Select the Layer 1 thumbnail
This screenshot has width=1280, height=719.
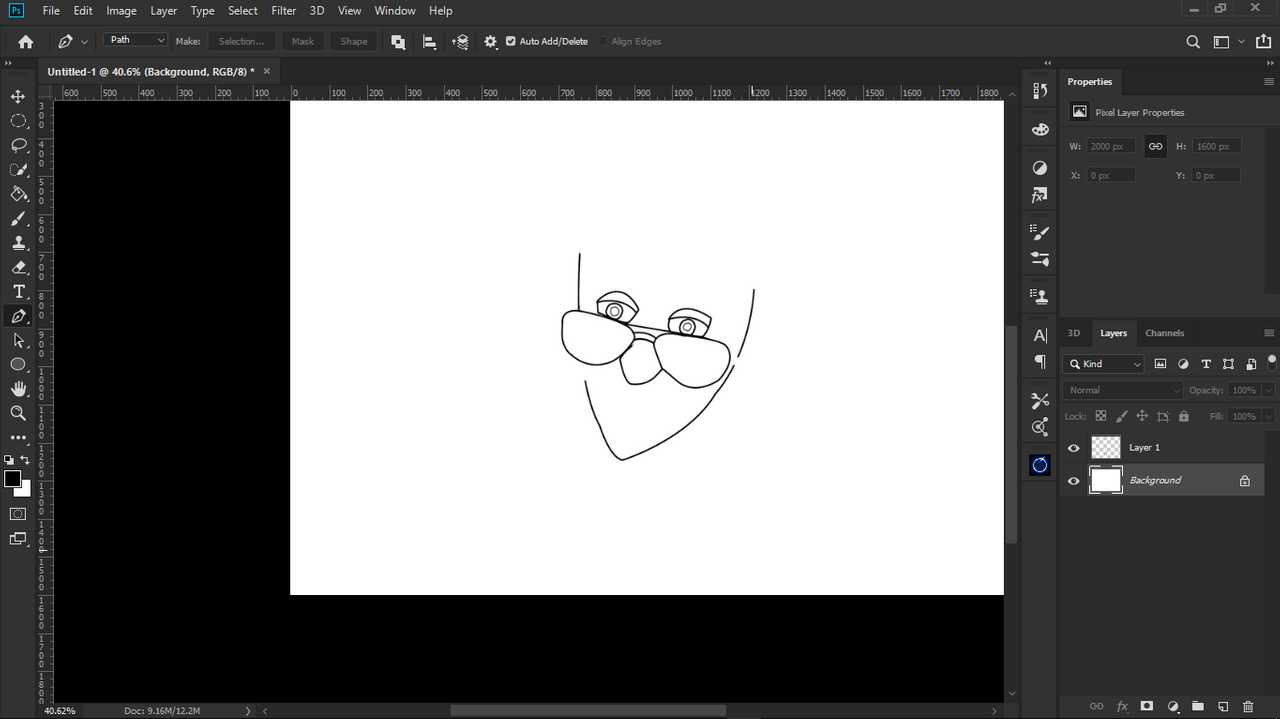click(x=1105, y=448)
